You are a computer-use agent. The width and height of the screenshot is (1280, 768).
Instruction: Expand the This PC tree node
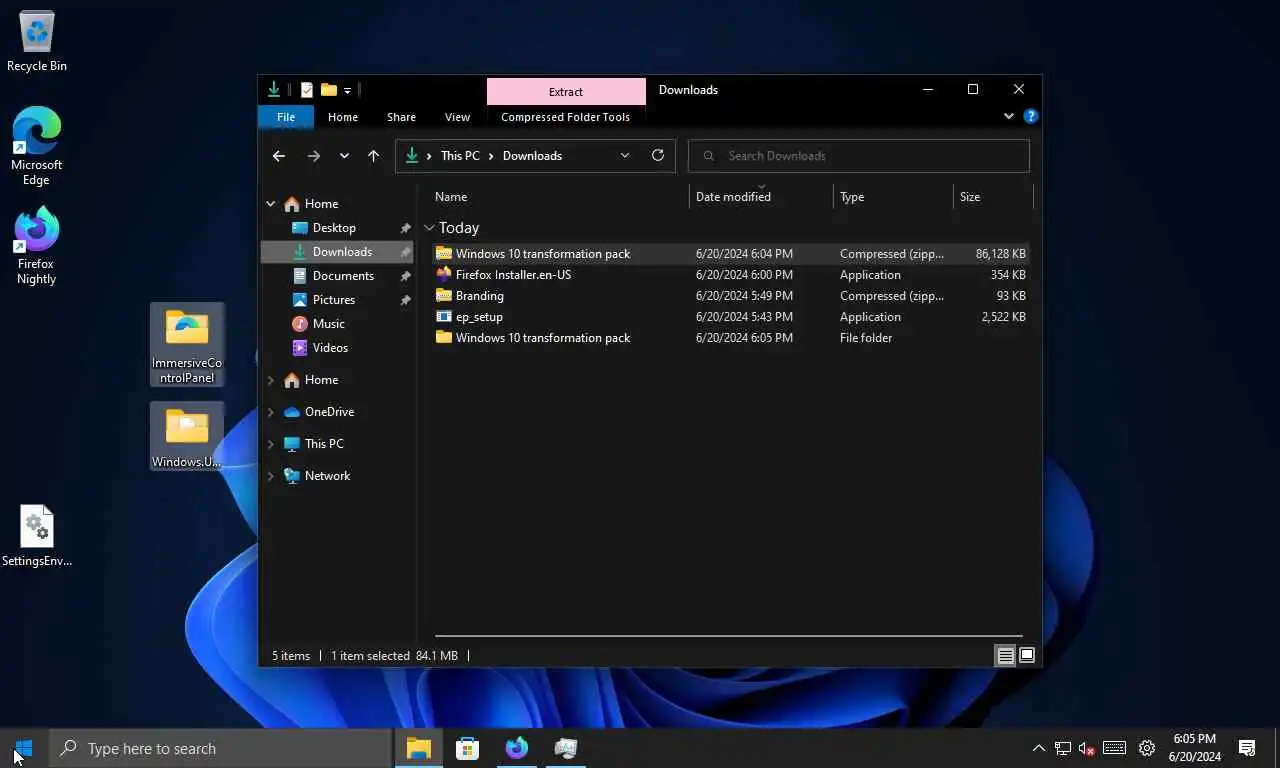tap(271, 444)
